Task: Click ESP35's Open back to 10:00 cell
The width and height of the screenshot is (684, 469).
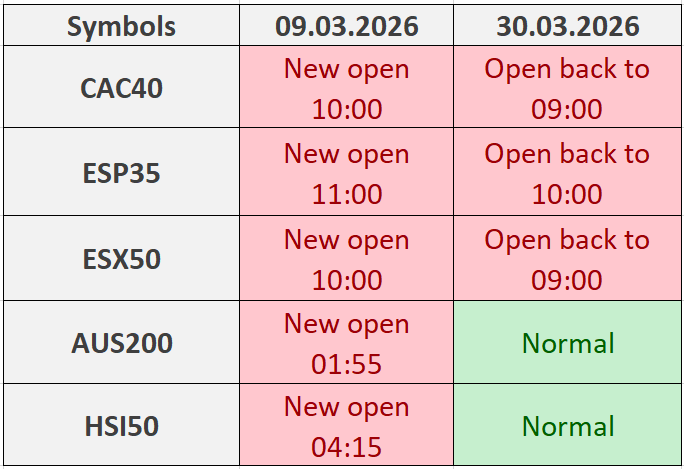Action: pos(567,173)
